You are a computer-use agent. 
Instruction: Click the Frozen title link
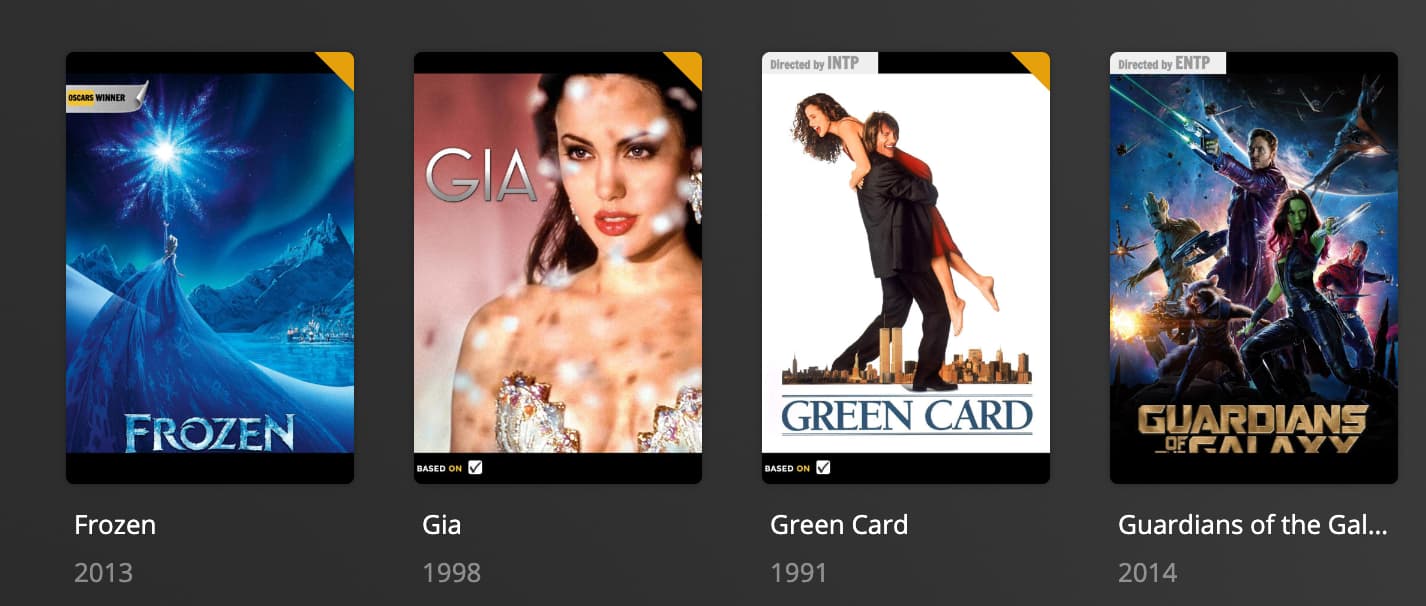[x=115, y=525]
